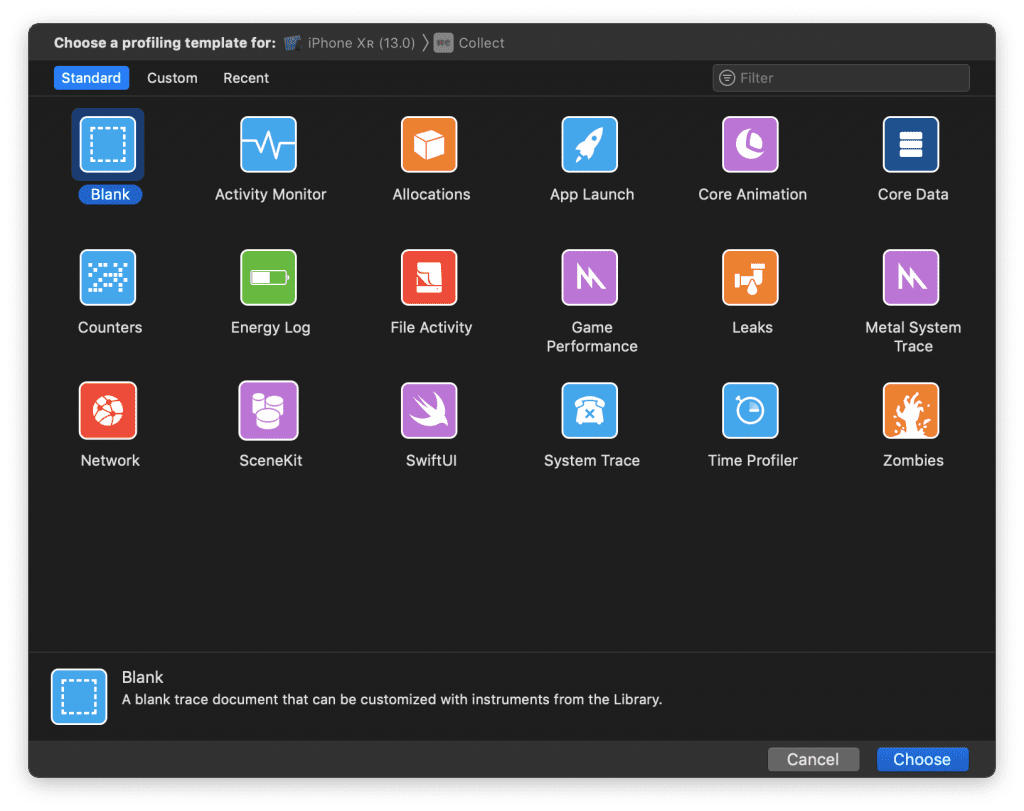Click the Core Data database icon

pos(911,145)
